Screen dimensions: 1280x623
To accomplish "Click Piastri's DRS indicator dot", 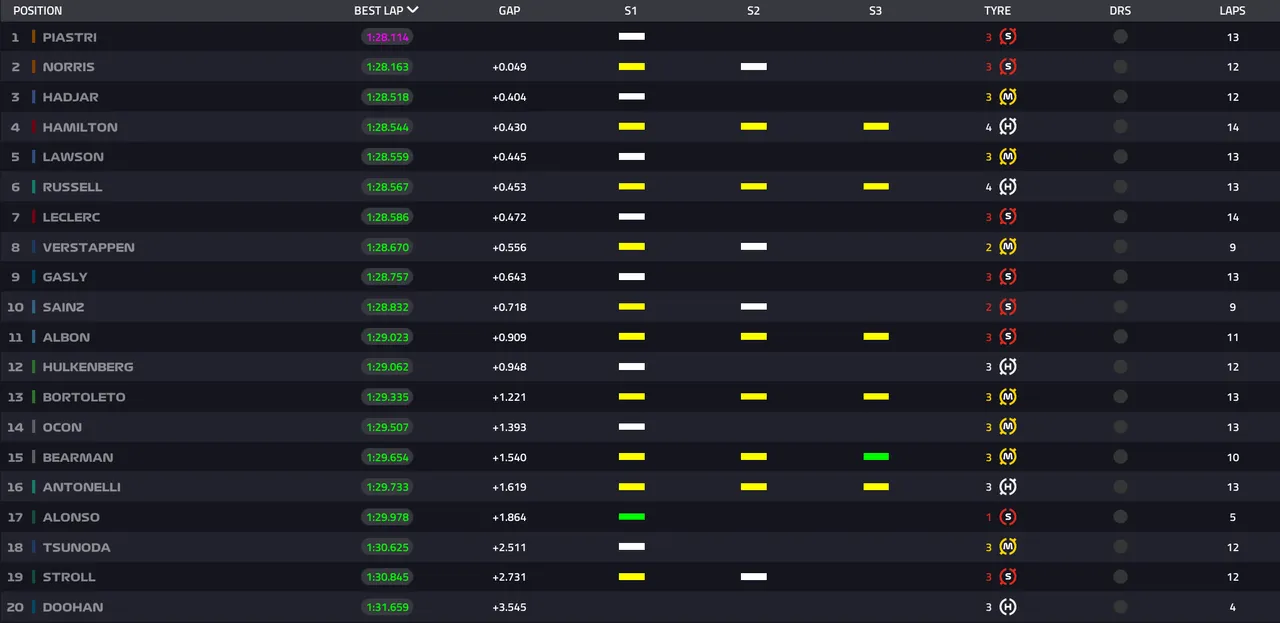I will point(1120,37).
